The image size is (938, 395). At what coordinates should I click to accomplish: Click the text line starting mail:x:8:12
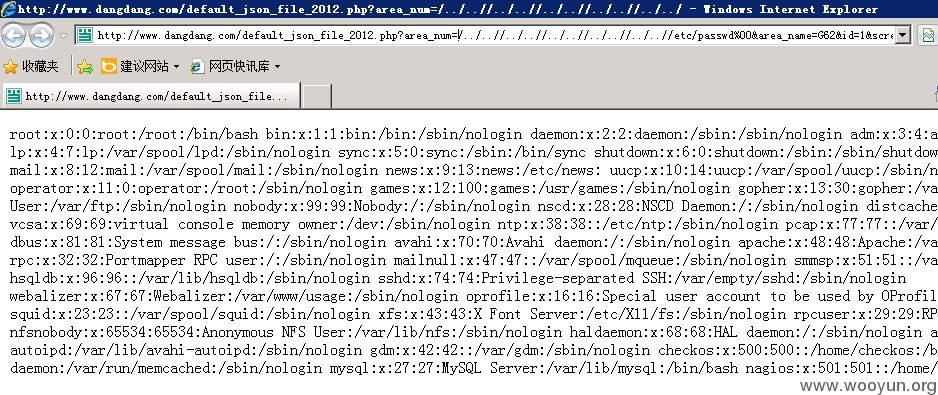click(473, 171)
